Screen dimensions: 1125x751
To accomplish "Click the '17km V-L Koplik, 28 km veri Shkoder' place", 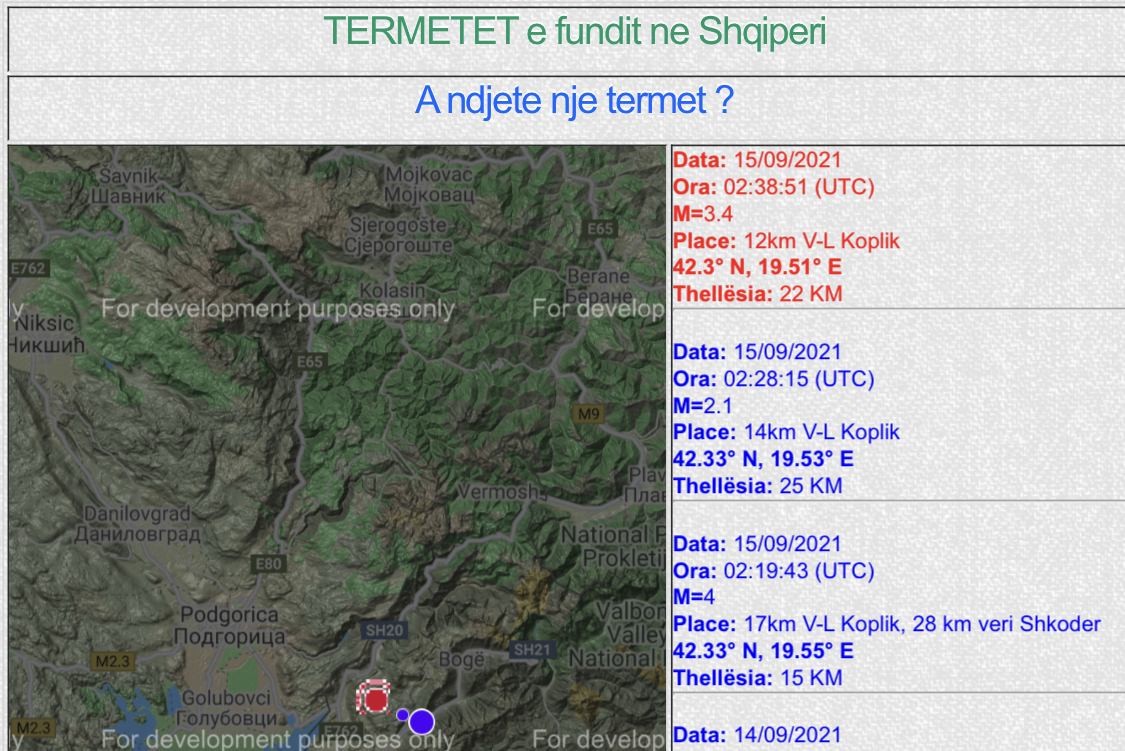I will (x=921, y=624).
